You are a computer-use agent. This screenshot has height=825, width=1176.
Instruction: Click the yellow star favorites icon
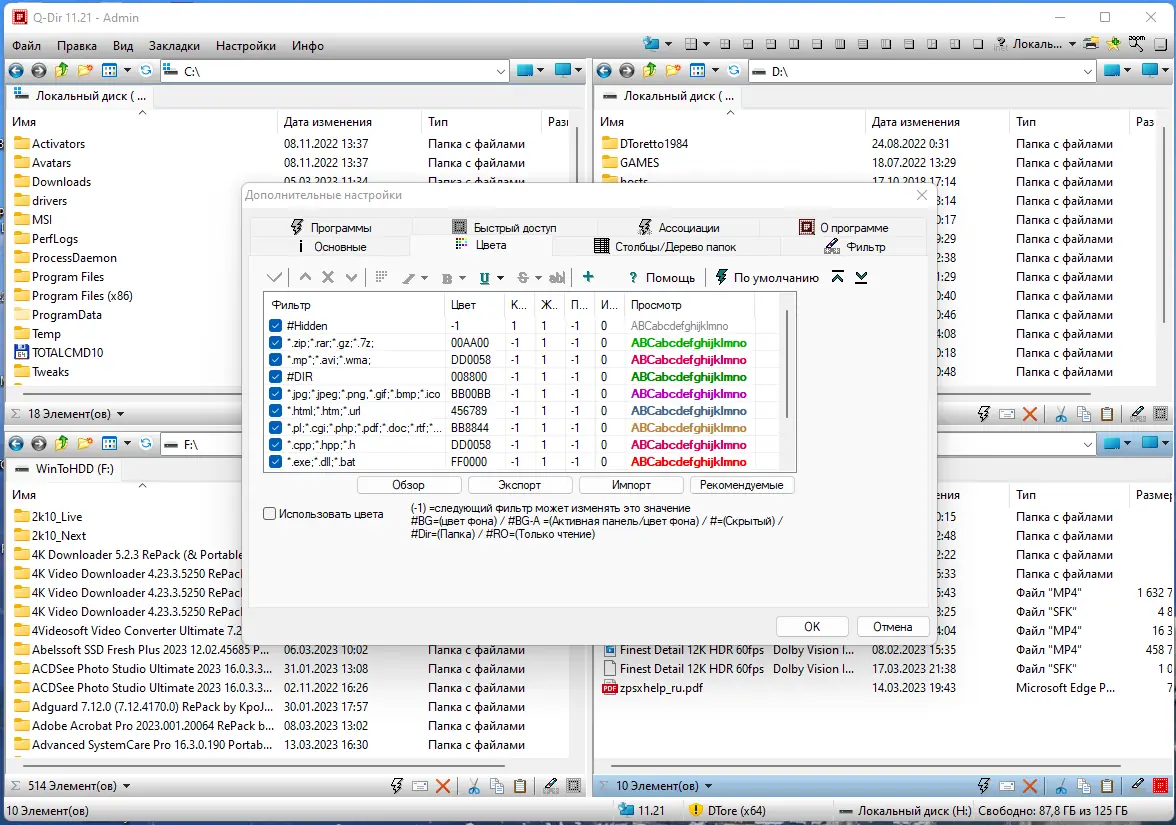pyautogui.click(x=1114, y=44)
